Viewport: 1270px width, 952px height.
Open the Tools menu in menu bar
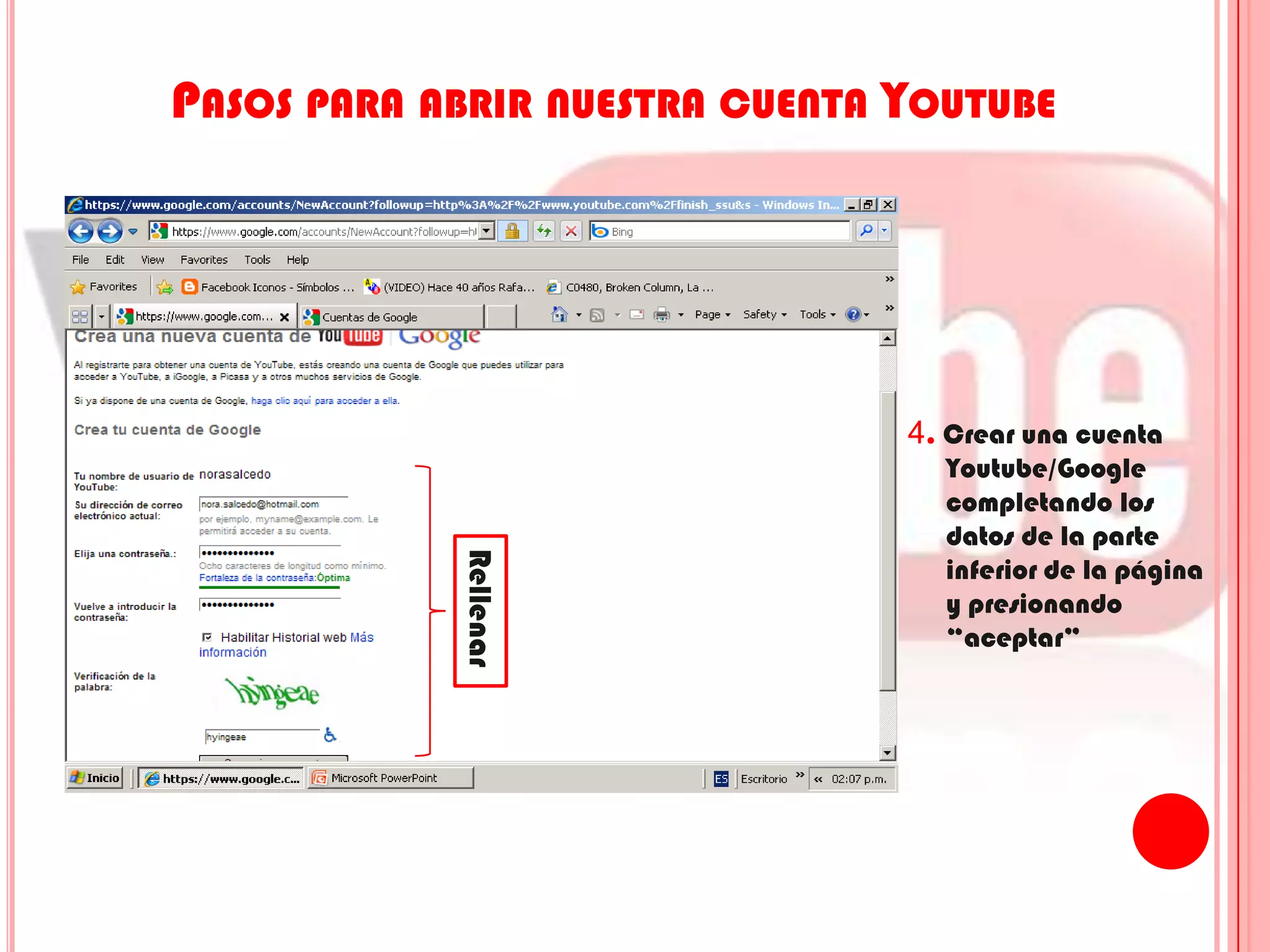(x=257, y=260)
